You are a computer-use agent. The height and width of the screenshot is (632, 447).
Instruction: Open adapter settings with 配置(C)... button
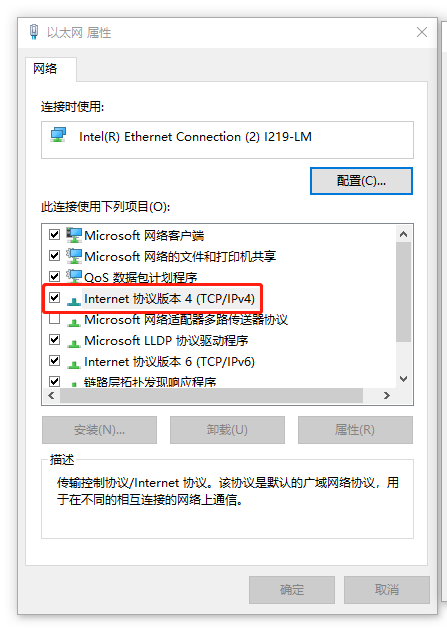tap(361, 181)
